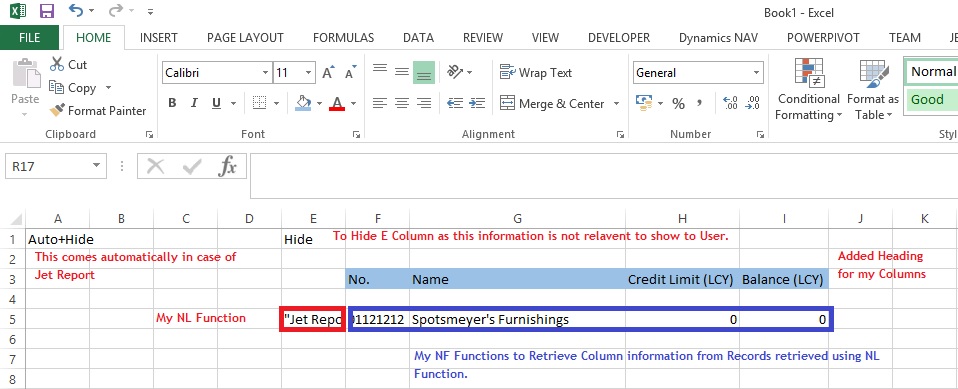
Task: Open Format as Table menu
Action: click(x=873, y=89)
